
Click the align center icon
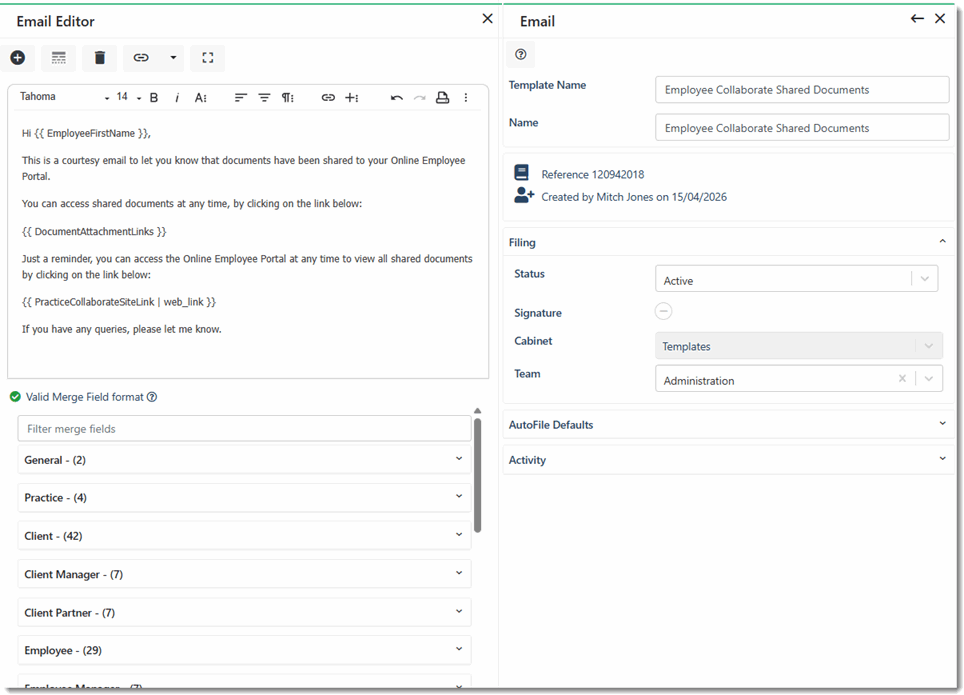point(264,98)
